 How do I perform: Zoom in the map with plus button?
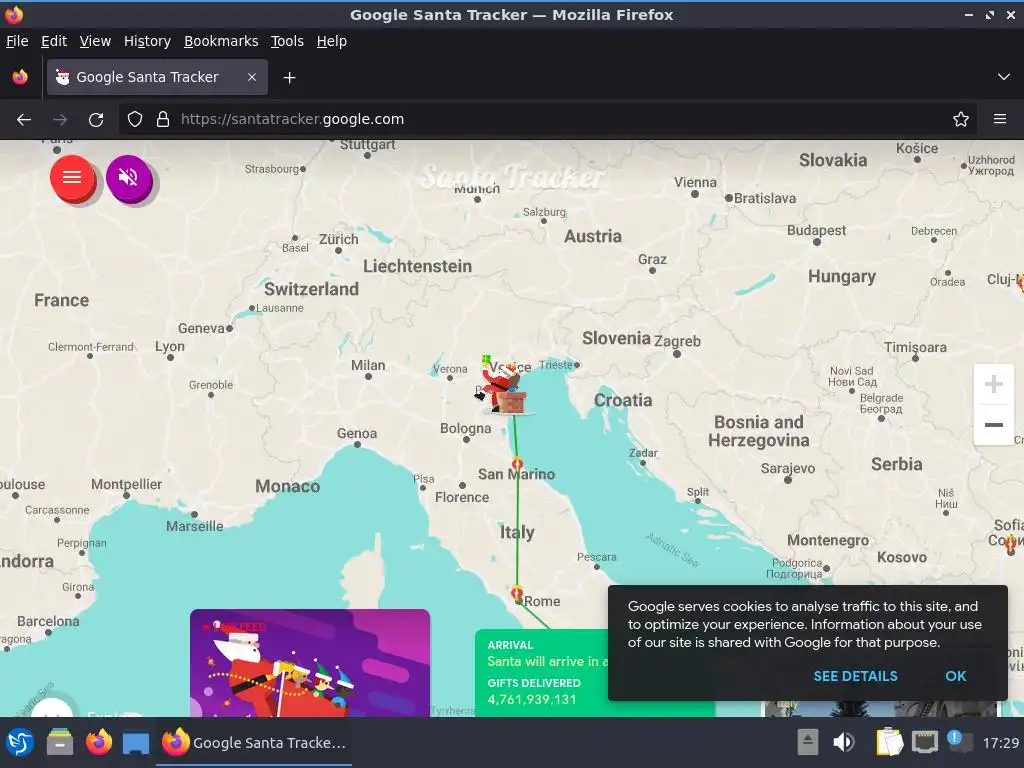(993, 384)
